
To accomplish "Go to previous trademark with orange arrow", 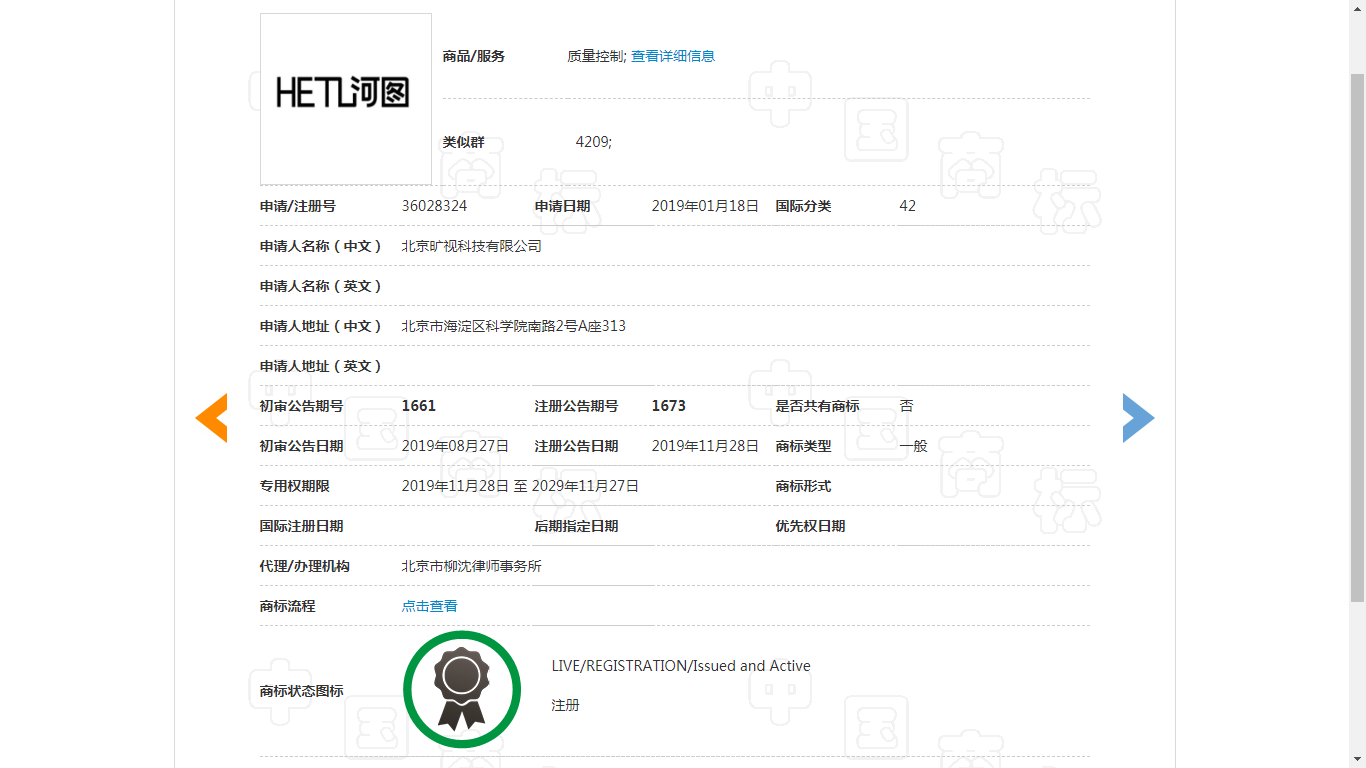I will (x=212, y=418).
